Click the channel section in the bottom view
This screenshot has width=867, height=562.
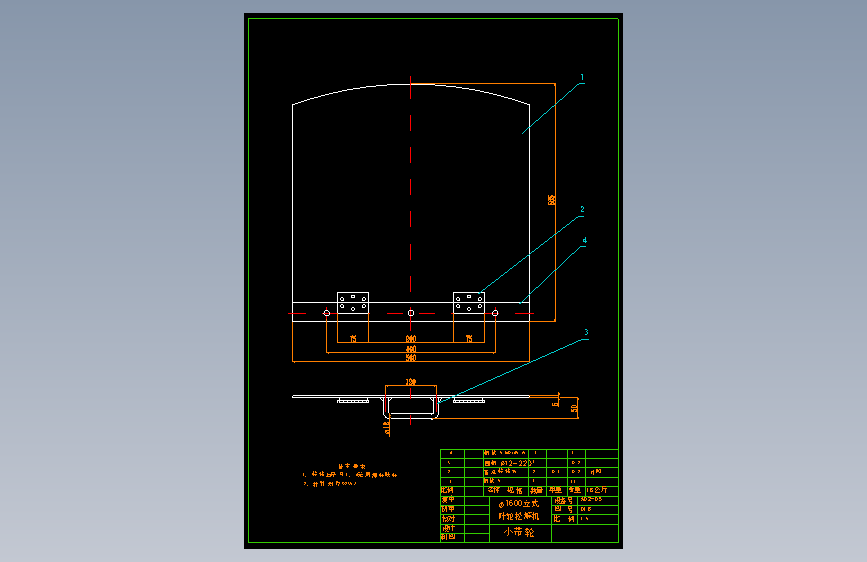[410, 407]
